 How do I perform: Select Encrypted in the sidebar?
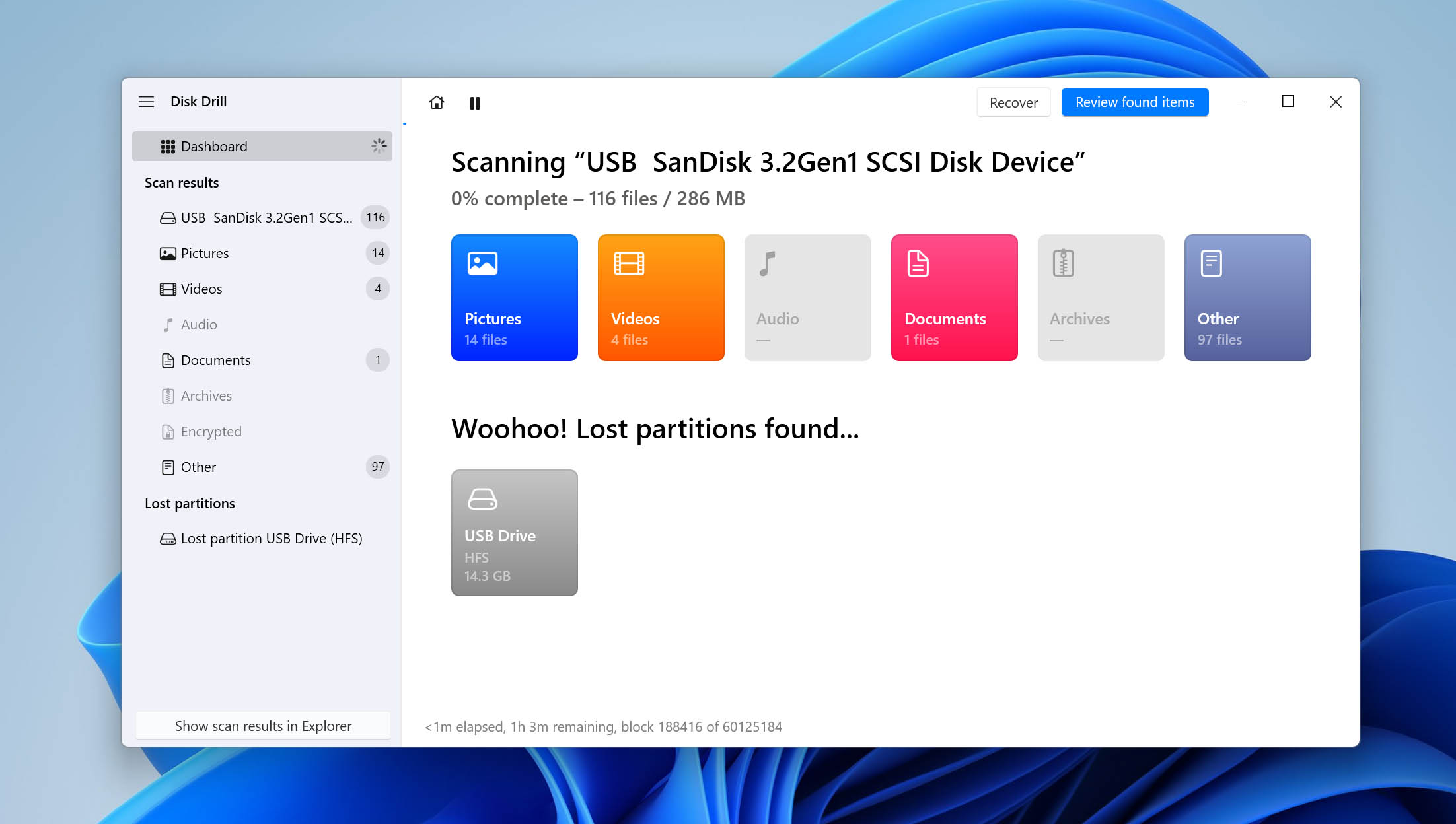coord(262,431)
